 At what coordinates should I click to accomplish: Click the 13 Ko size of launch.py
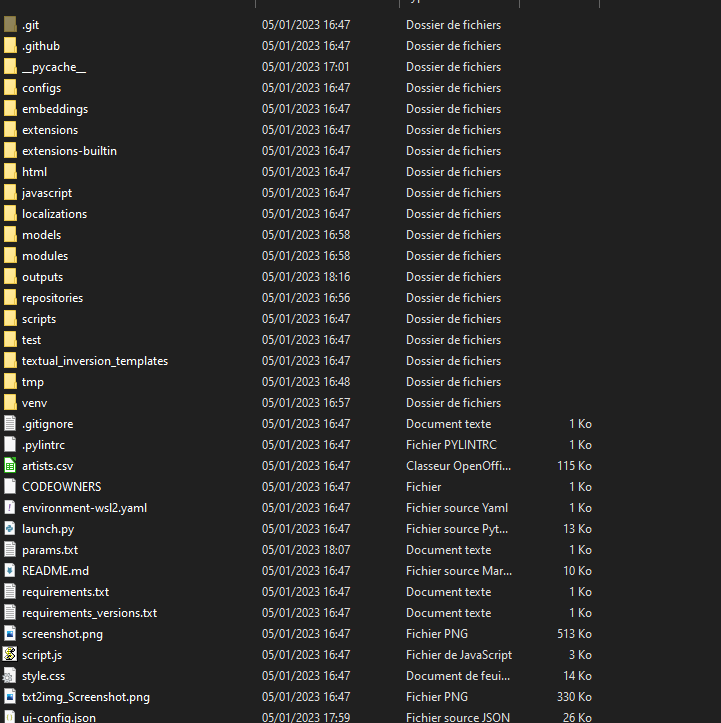578,529
